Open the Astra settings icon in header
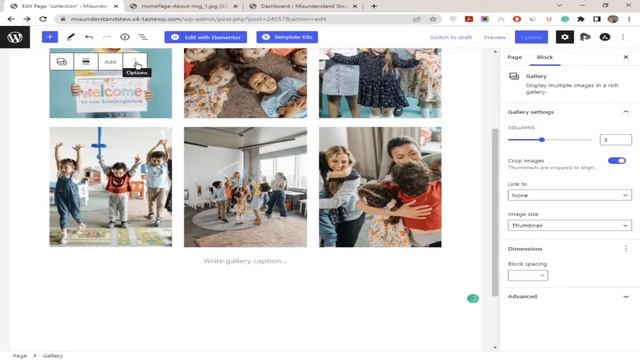 click(x=605, y=37)
